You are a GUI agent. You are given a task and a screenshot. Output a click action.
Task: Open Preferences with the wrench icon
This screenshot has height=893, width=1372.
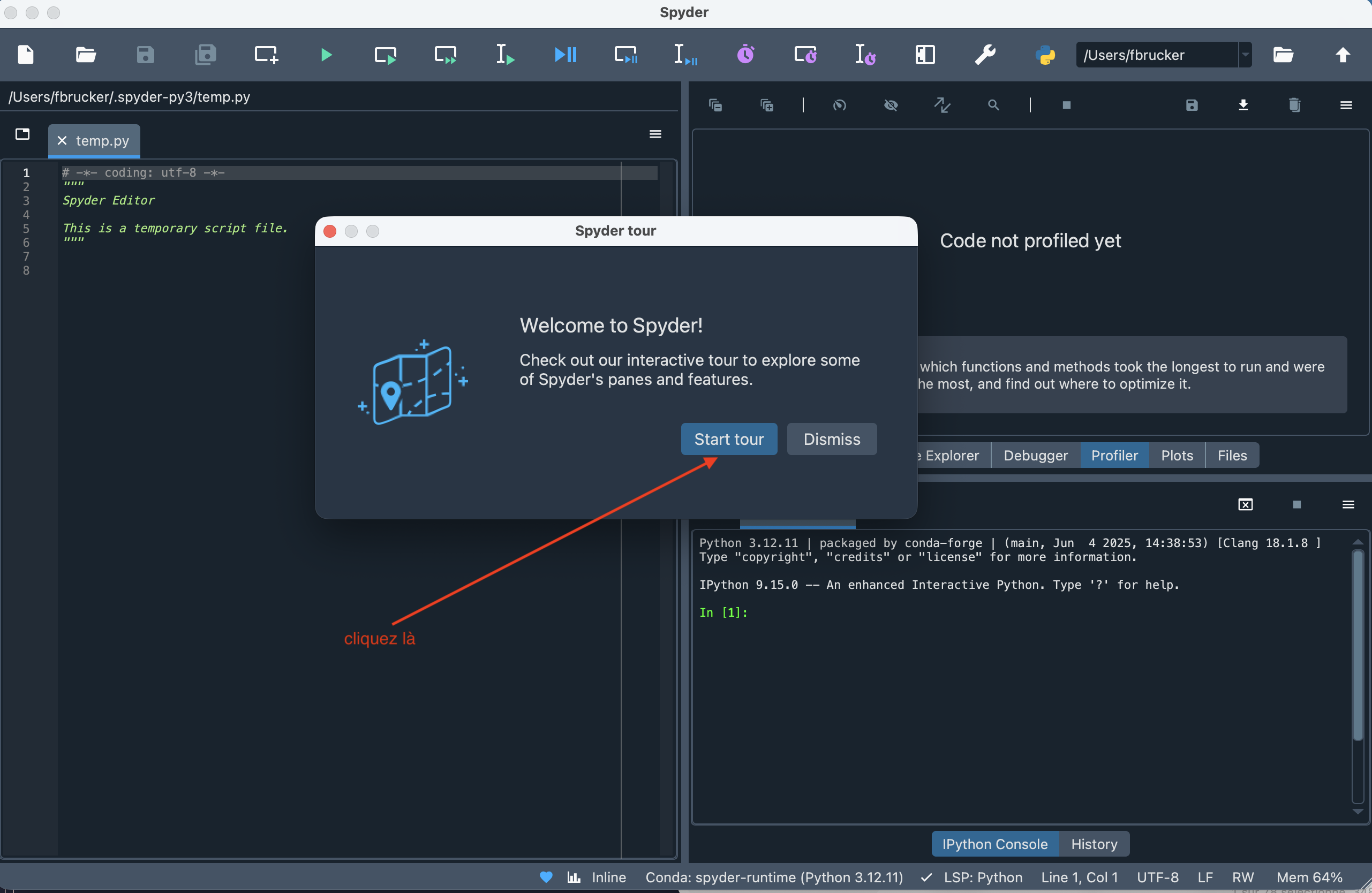pyautogui.click(x=986, y=55)
